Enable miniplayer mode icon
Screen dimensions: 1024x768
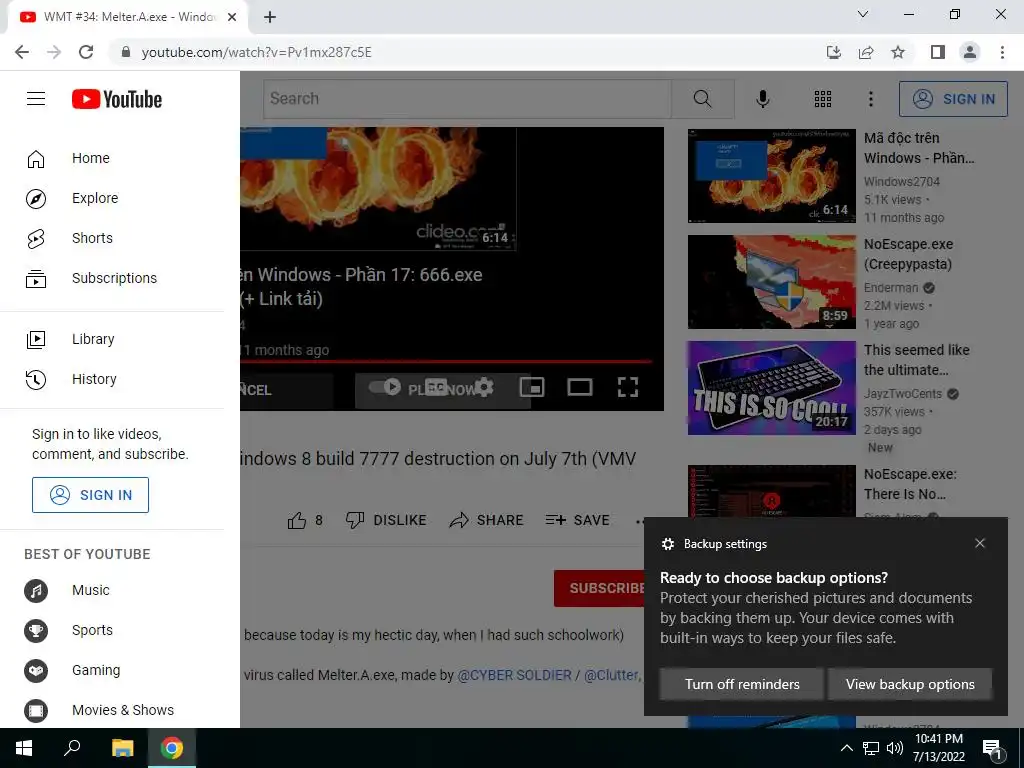tap(532, 387)
